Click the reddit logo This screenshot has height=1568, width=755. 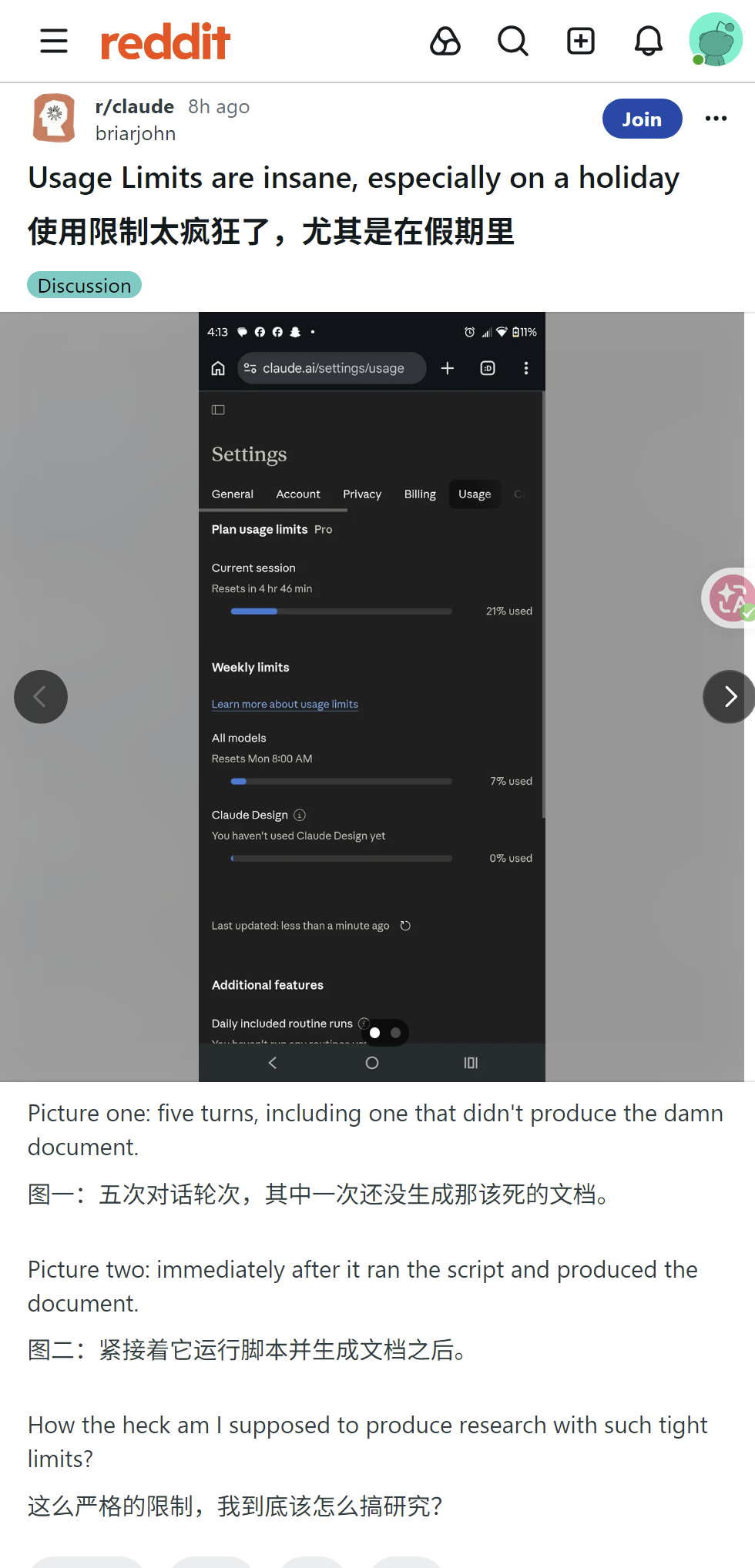pos(166,42)
